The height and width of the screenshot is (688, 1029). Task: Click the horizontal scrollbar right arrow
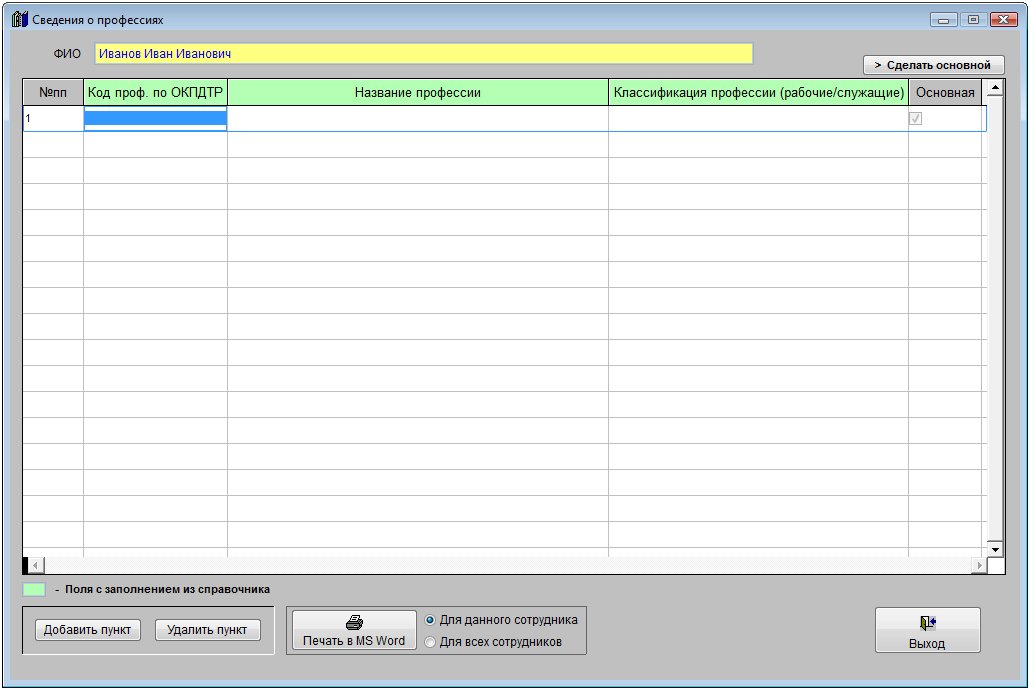(x=980, y=565)
